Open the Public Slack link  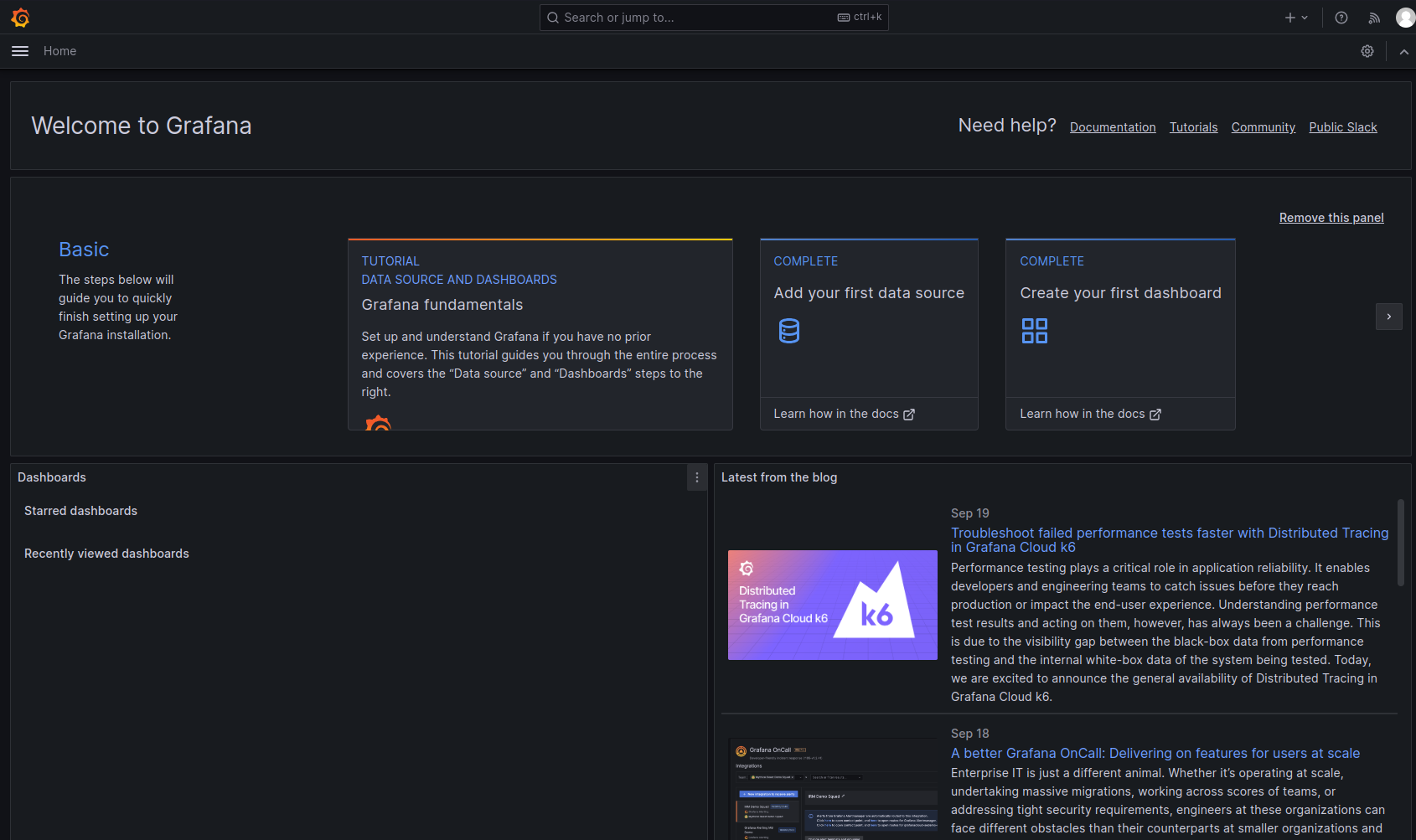tap(1343, 127)
